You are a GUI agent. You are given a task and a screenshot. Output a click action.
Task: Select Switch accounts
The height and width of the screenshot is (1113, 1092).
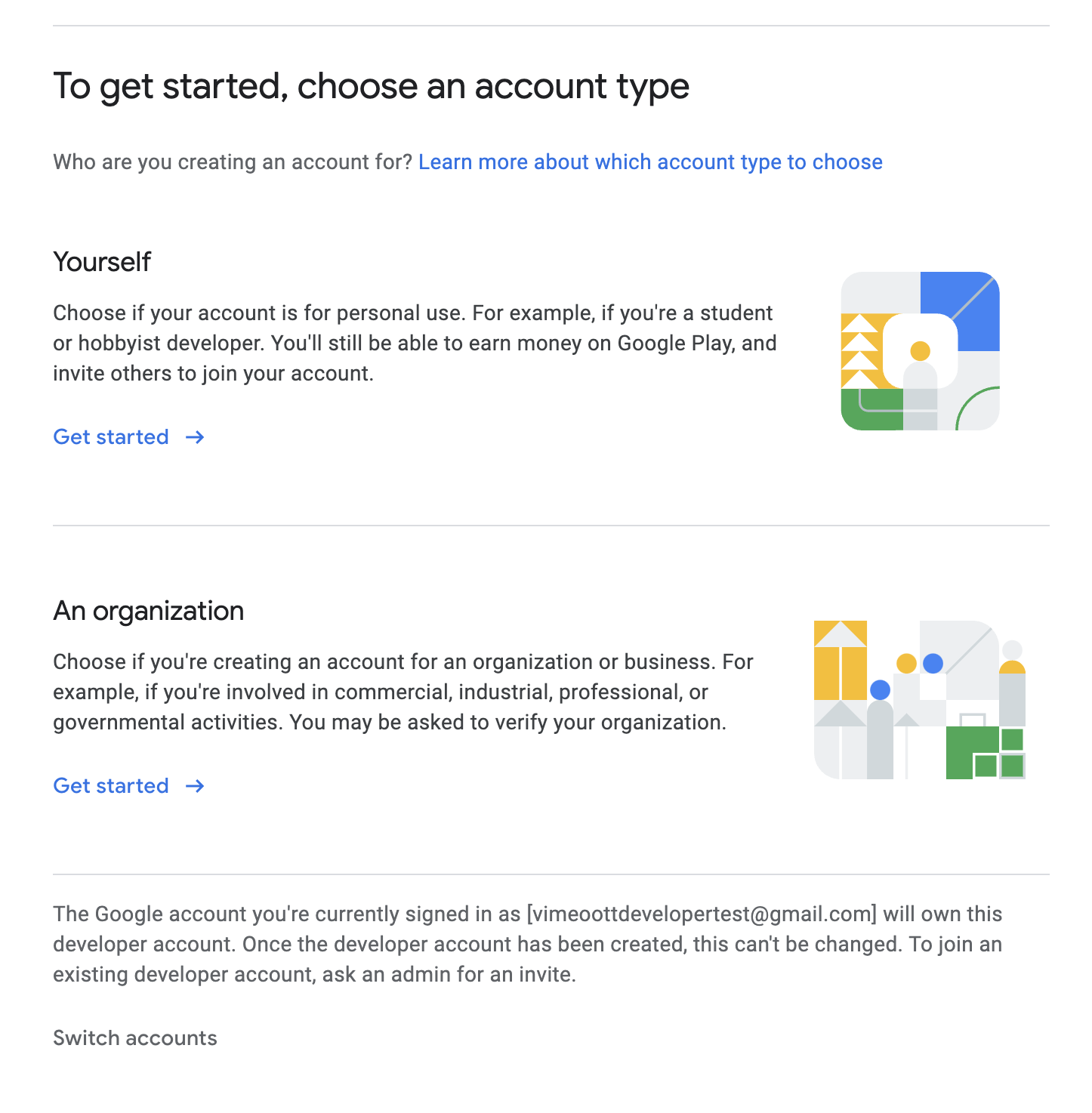pyautogui.click(x=135, y=1038)
